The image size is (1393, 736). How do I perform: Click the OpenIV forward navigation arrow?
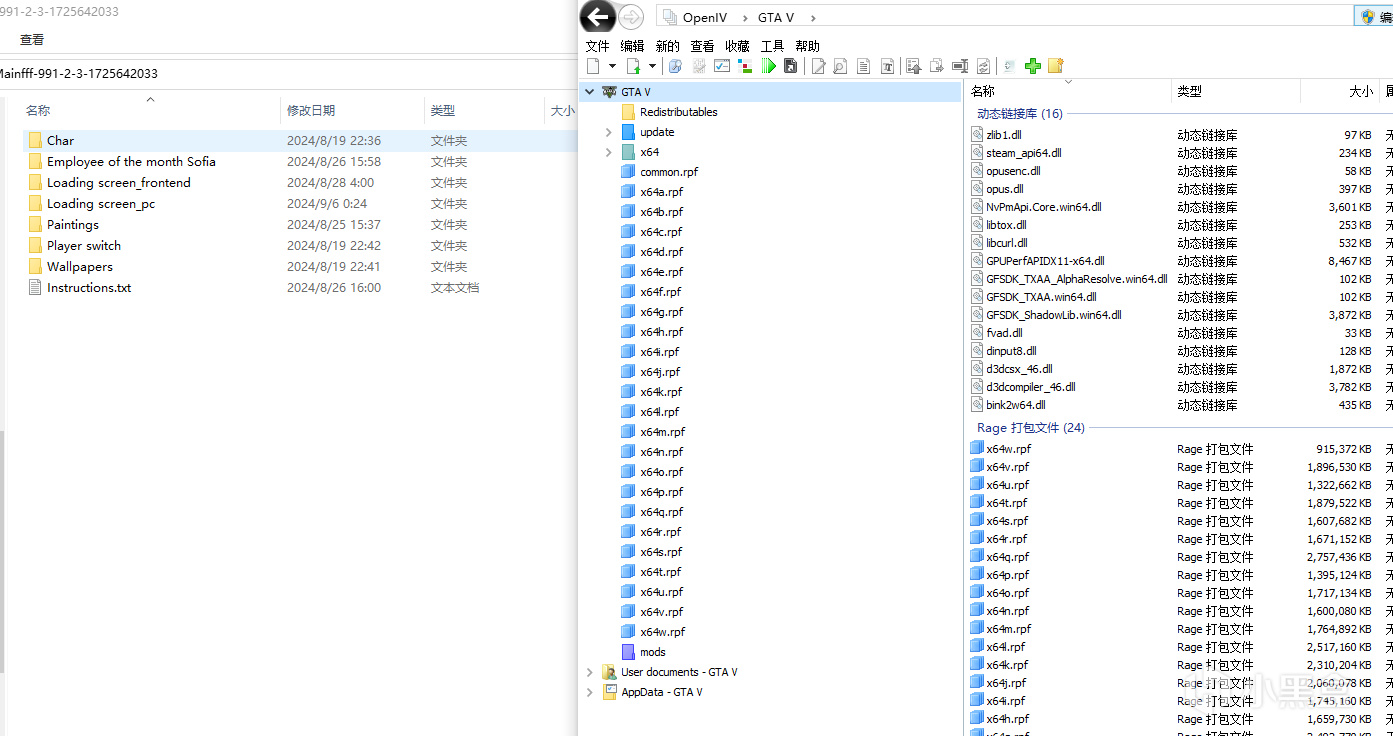(x=631, y=17)
